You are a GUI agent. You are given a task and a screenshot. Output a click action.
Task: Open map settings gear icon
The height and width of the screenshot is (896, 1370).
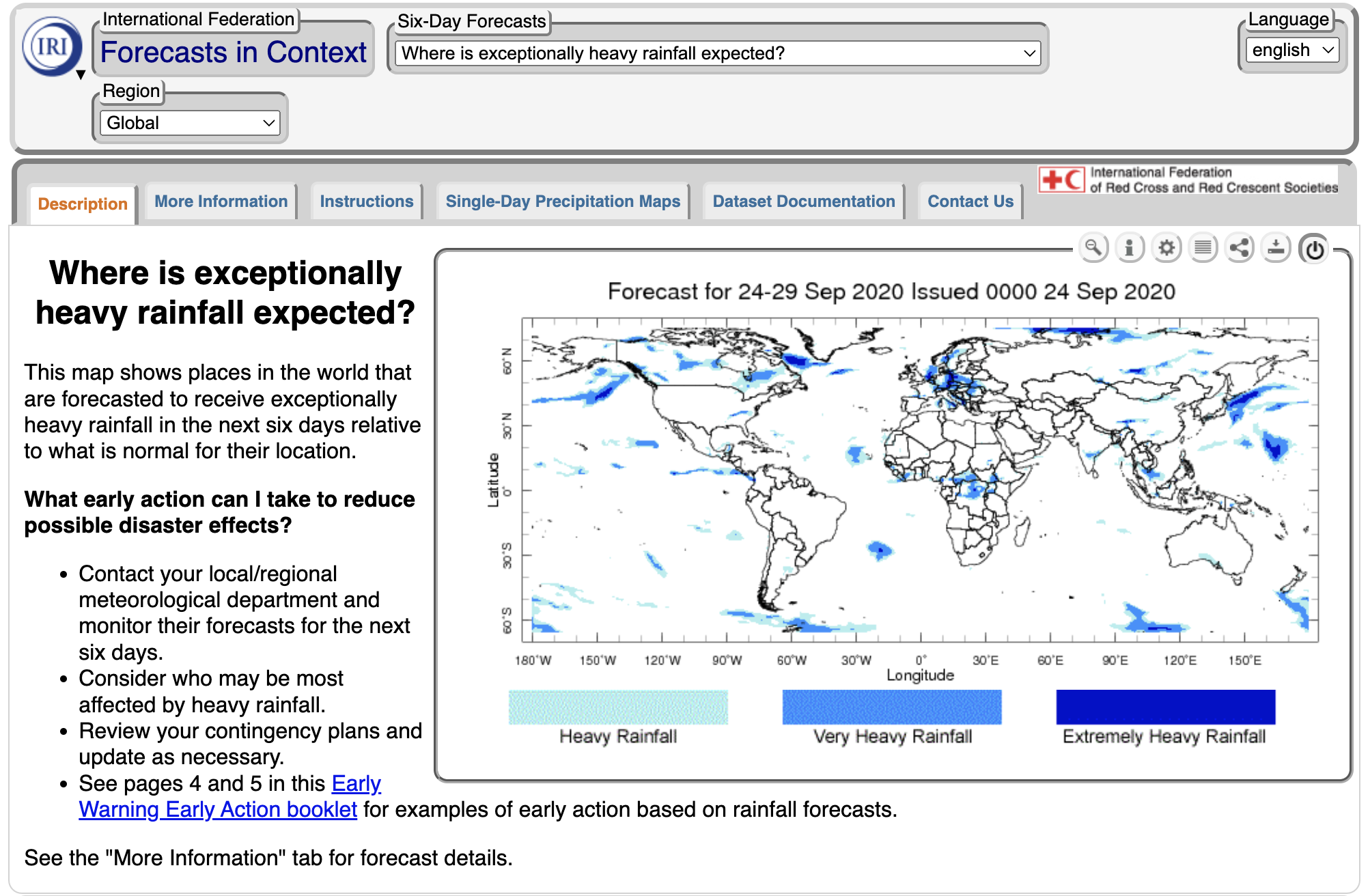click(1166, 248)
